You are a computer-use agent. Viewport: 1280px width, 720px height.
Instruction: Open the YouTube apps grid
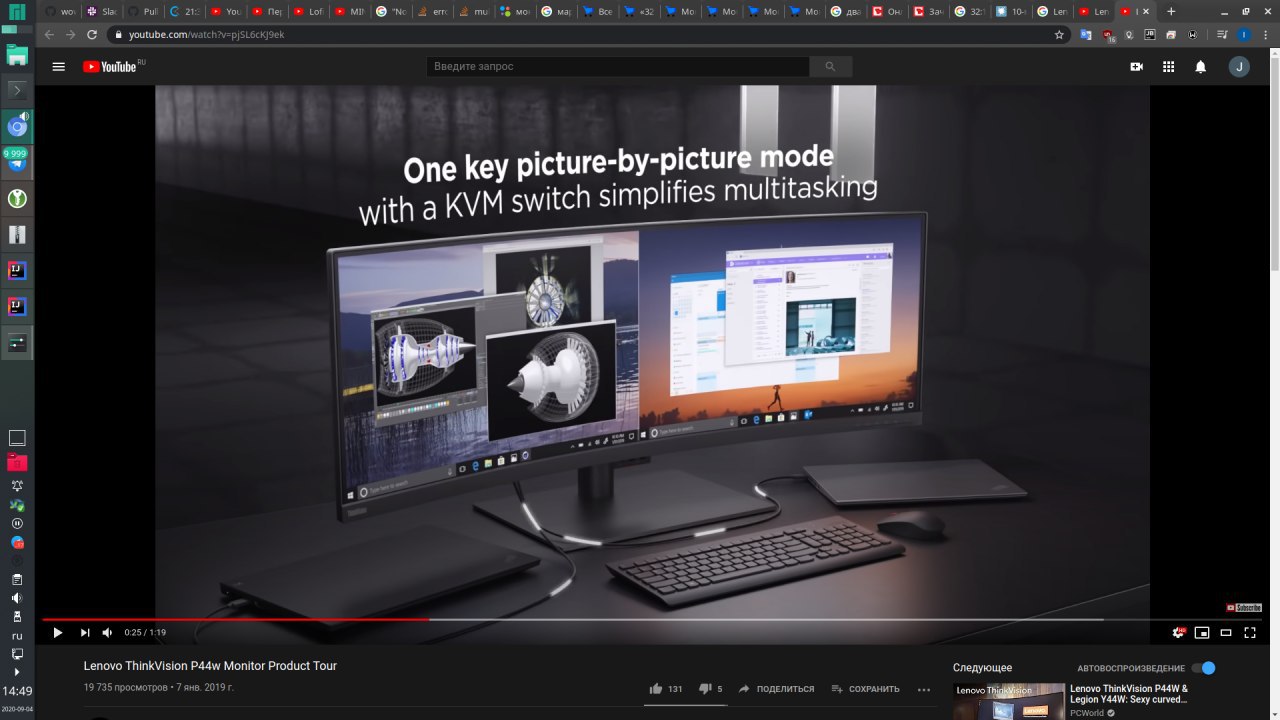click(x=1168, y=66)
